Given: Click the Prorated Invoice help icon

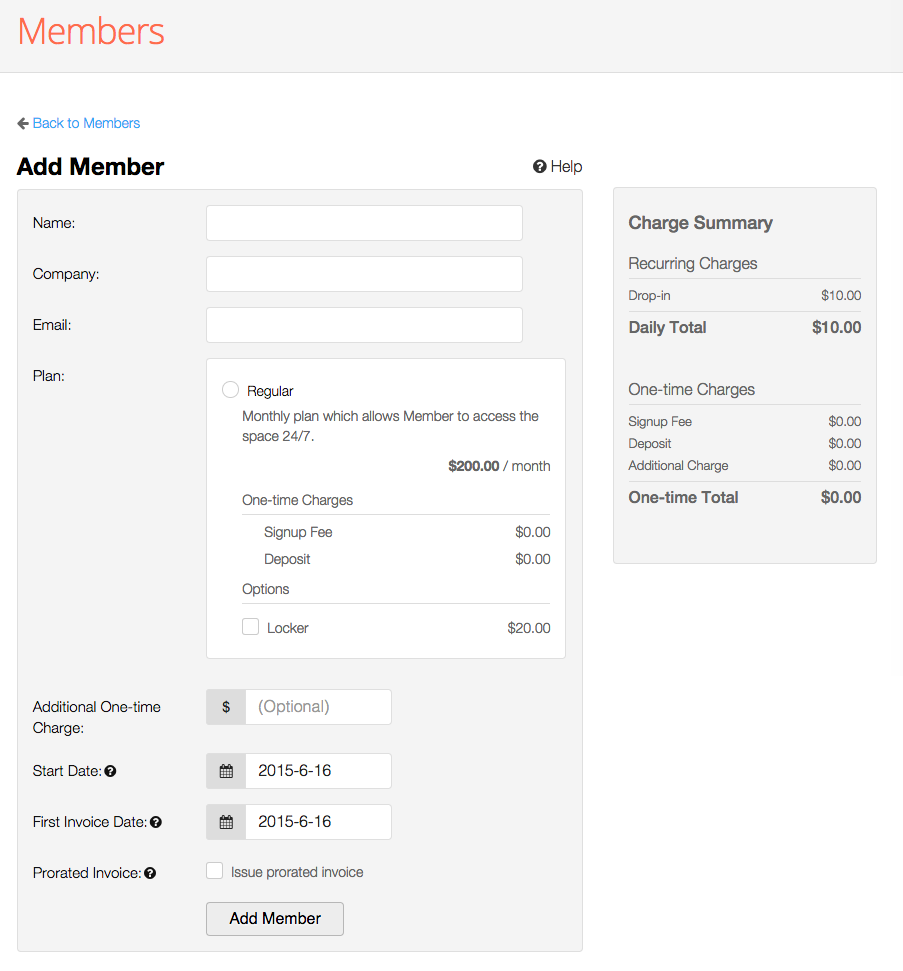Looking at the screenshot, I should 150,873.
